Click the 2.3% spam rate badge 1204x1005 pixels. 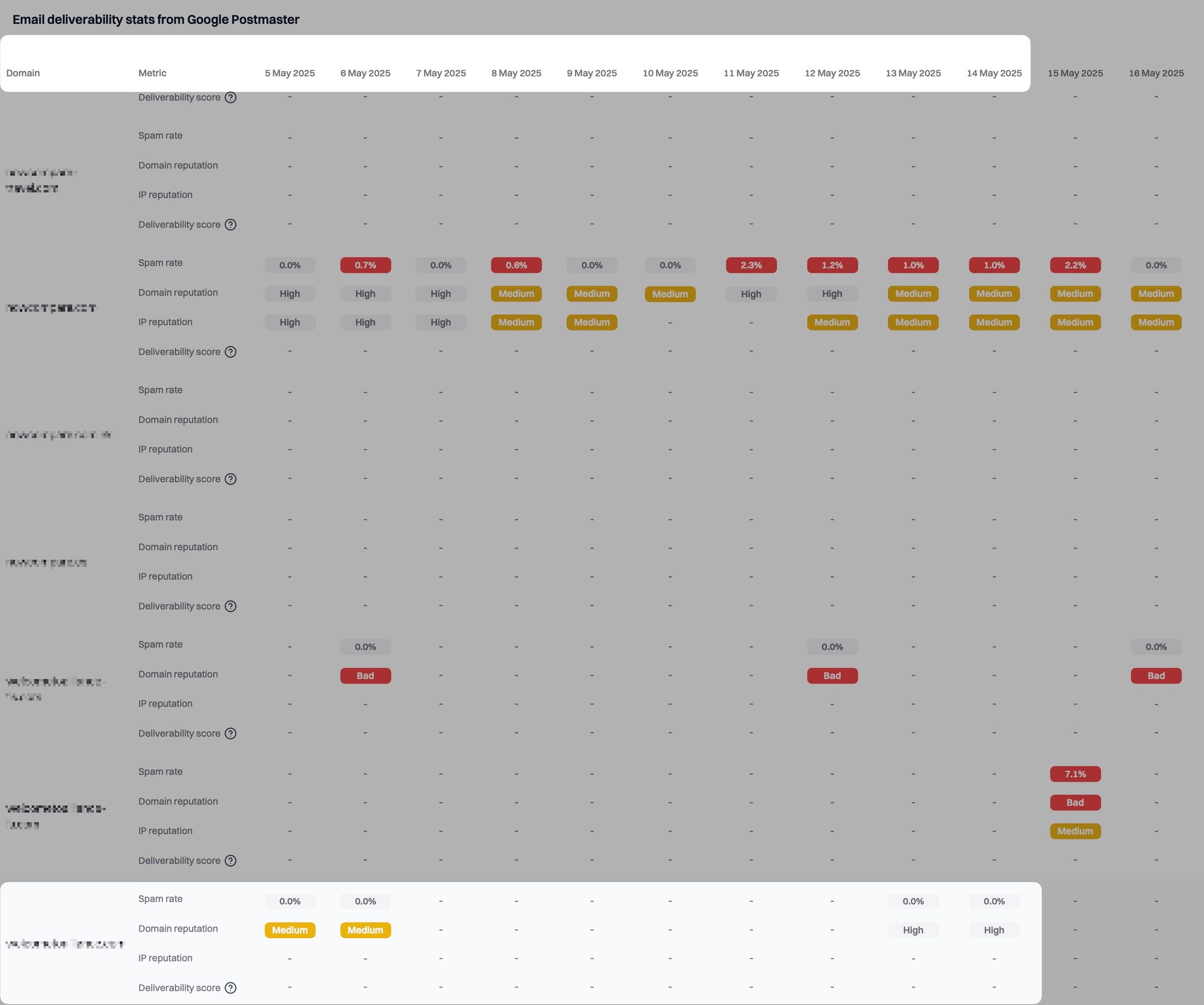[751, 265]
